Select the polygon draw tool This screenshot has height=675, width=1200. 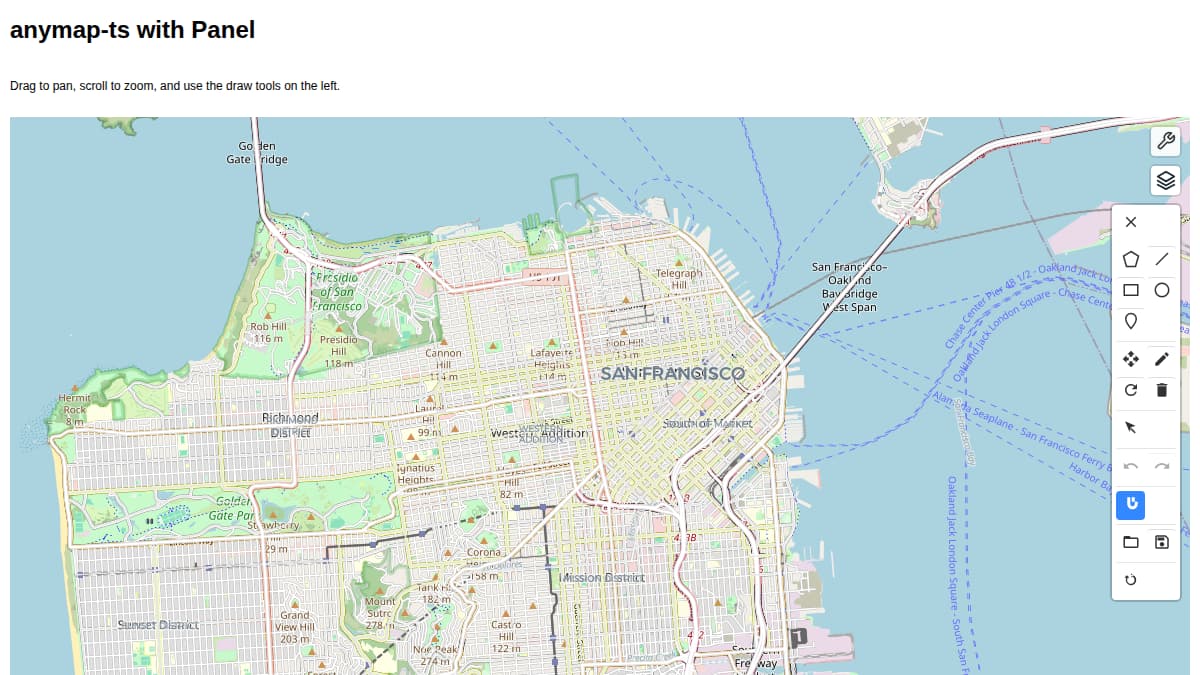pyautogui.click(x=1131, y=259)
